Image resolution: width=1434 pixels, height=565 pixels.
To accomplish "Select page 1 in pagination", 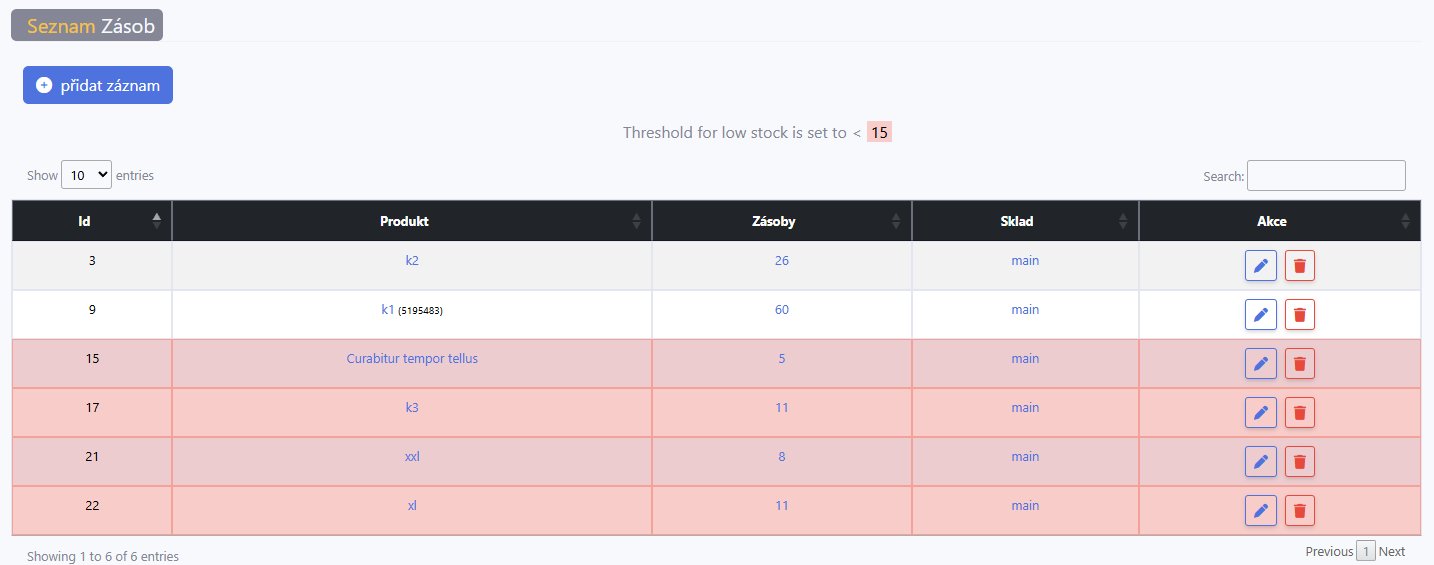I will pyautogui.click(x=1365, y=552).
